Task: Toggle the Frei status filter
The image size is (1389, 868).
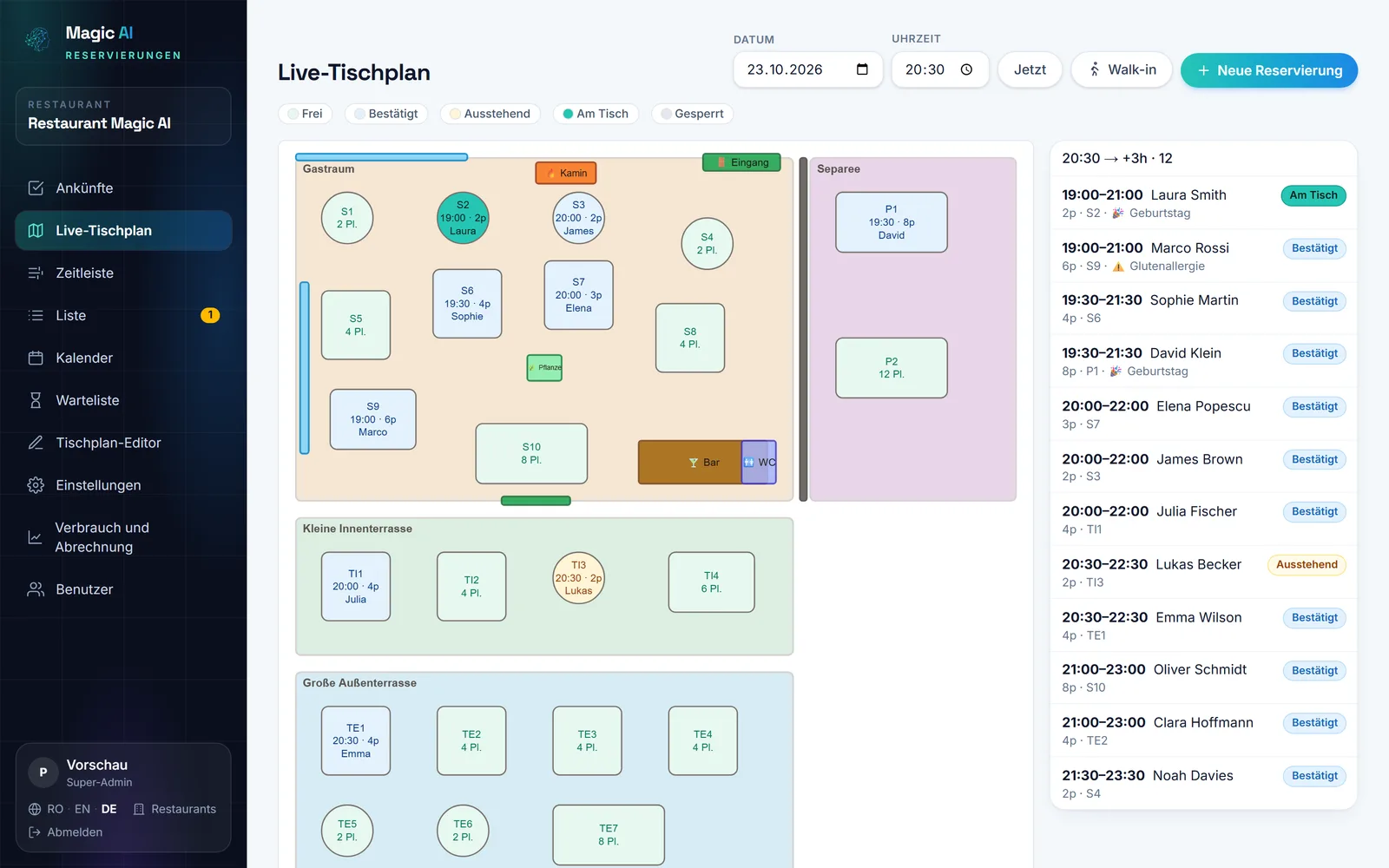Action: [305, 114]
